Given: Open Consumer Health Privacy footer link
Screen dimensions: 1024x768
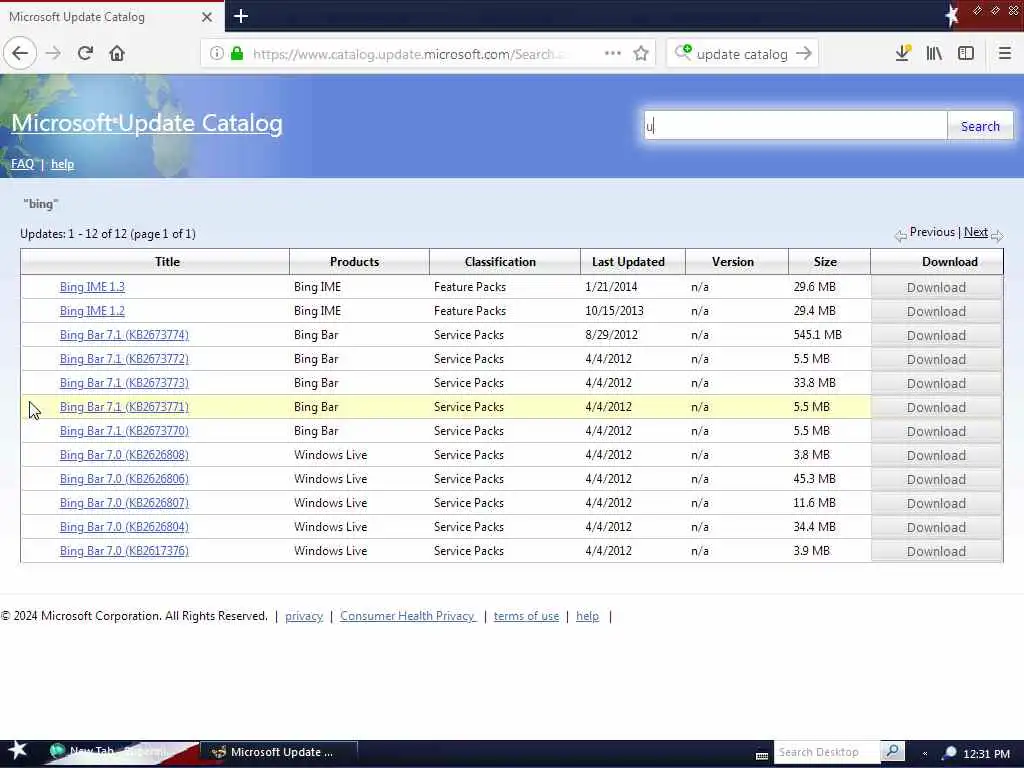Looking at the screenshot, I should tap(408, 616).
